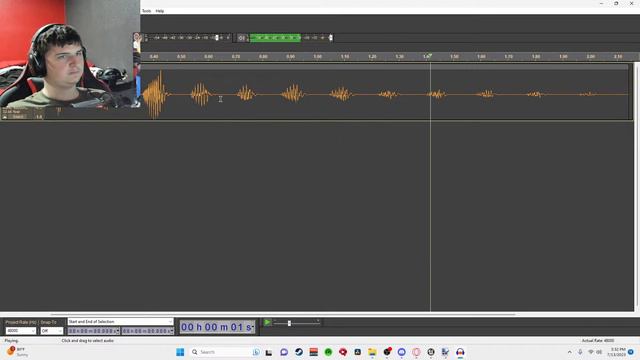Open the Copilot icon beside Search
The image size is (640, 360).
point(256,352)
